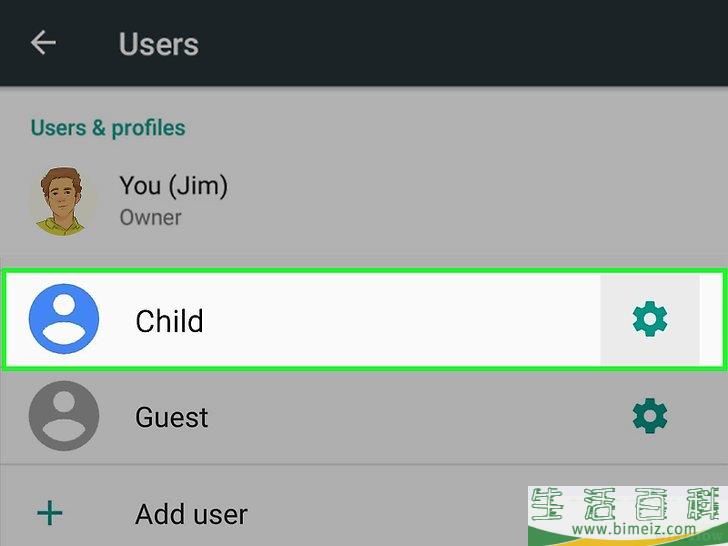The width and height of the screenshot is (728, 546).
Task: Tap the blue Child profile avatar
Action: pyautogui.click(x=64, y=319)
